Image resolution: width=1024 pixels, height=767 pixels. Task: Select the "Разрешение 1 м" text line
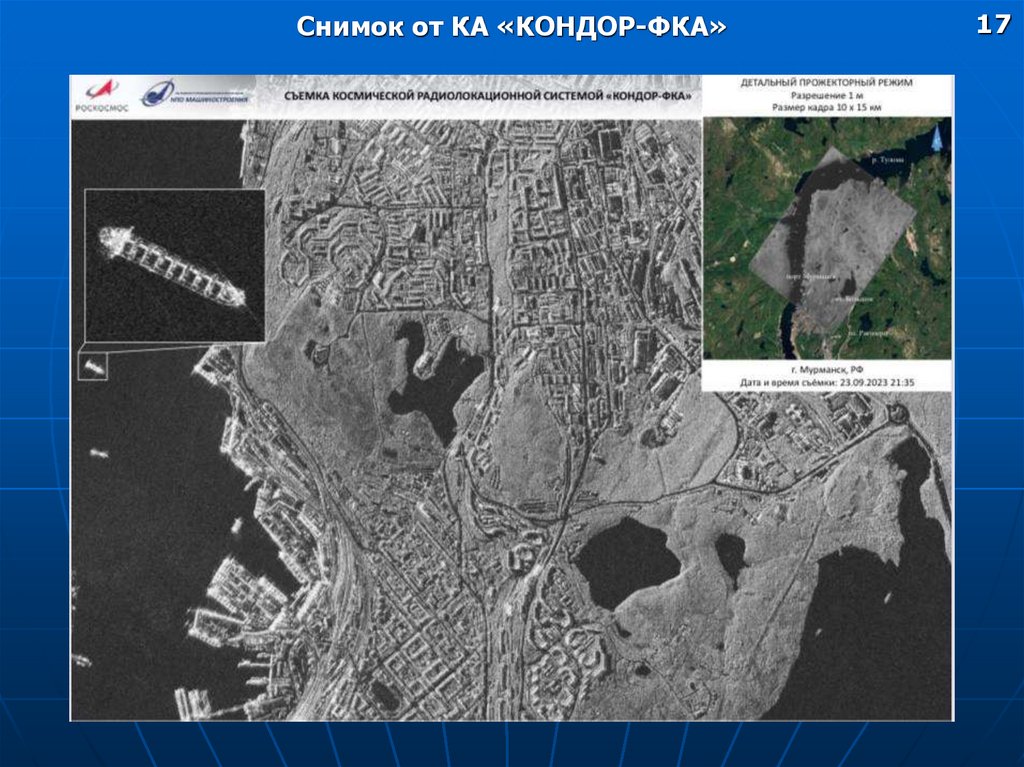pos(827,96)
